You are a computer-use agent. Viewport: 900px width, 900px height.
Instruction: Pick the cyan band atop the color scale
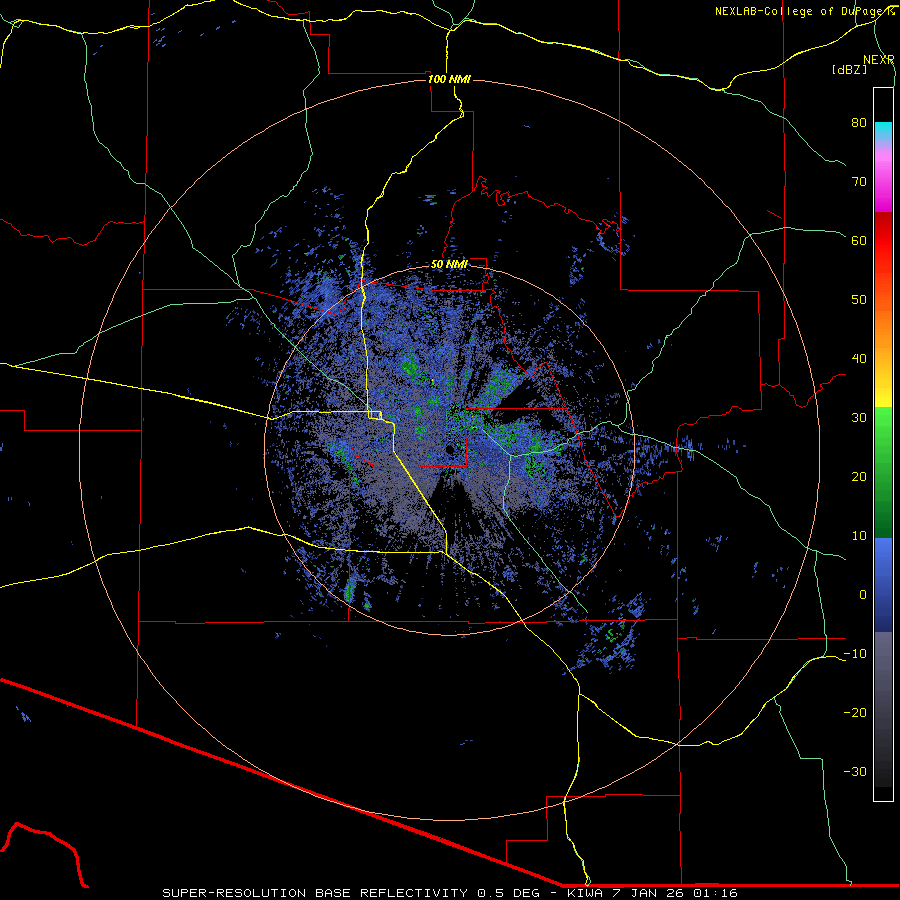883,131
